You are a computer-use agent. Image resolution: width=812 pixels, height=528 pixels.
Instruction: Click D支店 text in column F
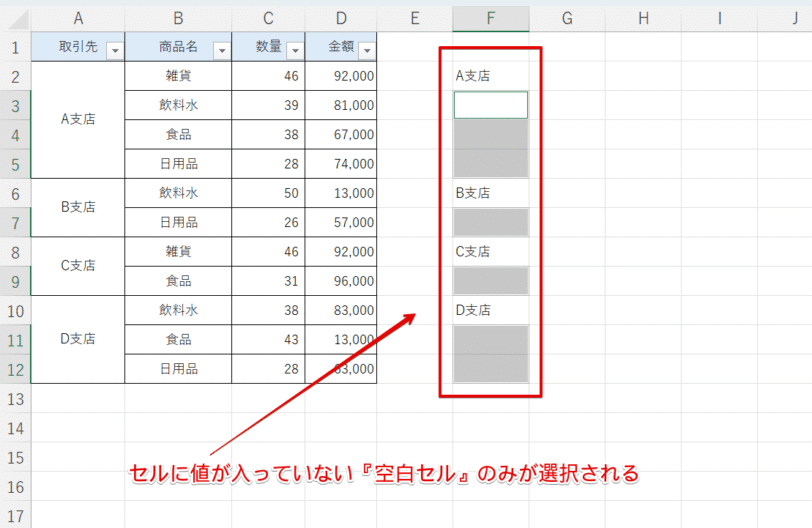473,310
